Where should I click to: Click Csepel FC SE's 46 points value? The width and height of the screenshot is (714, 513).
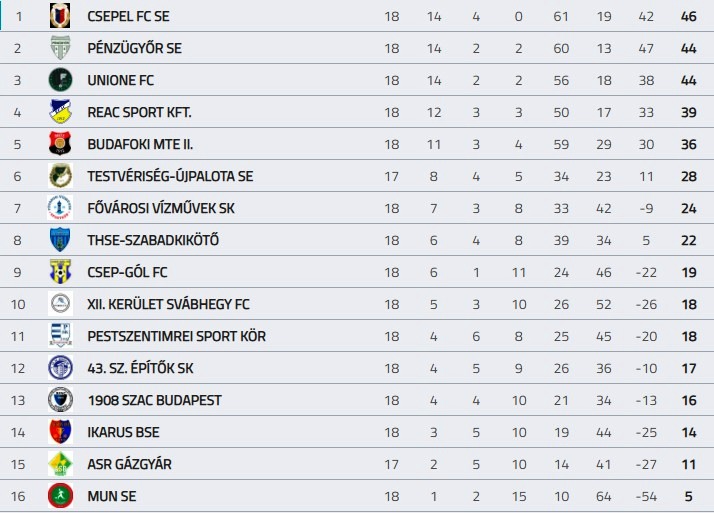[x=688, y=16]
